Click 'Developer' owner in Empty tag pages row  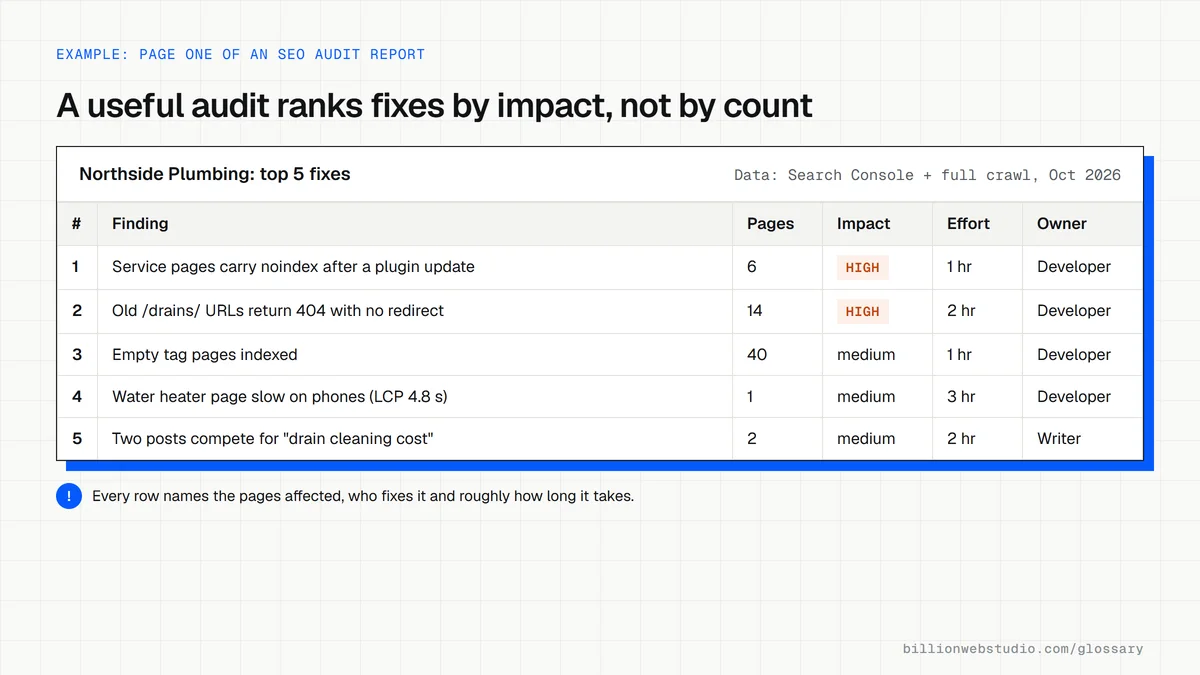click(x=1074, y=355)
